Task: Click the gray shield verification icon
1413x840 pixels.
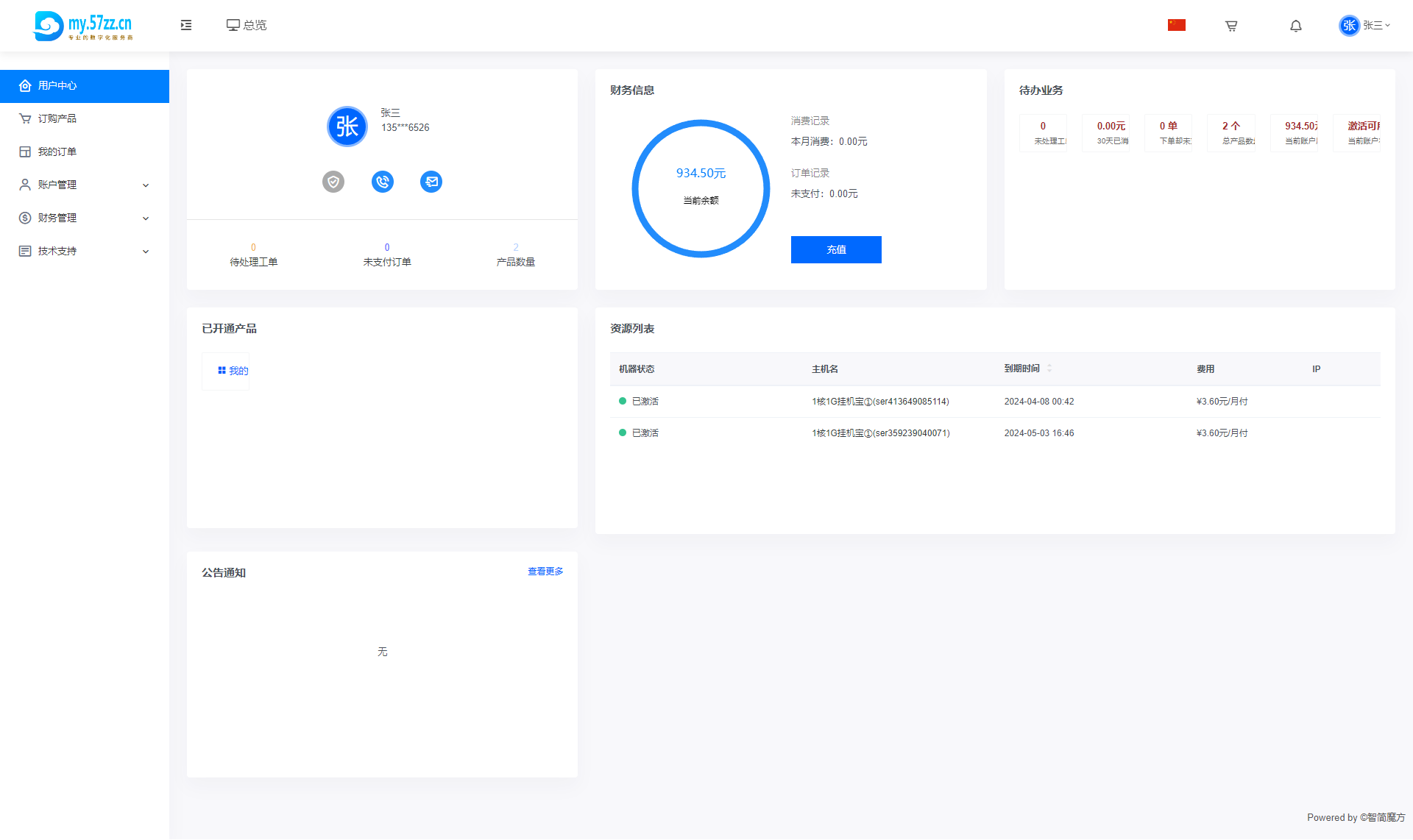Action: point(333,182)
